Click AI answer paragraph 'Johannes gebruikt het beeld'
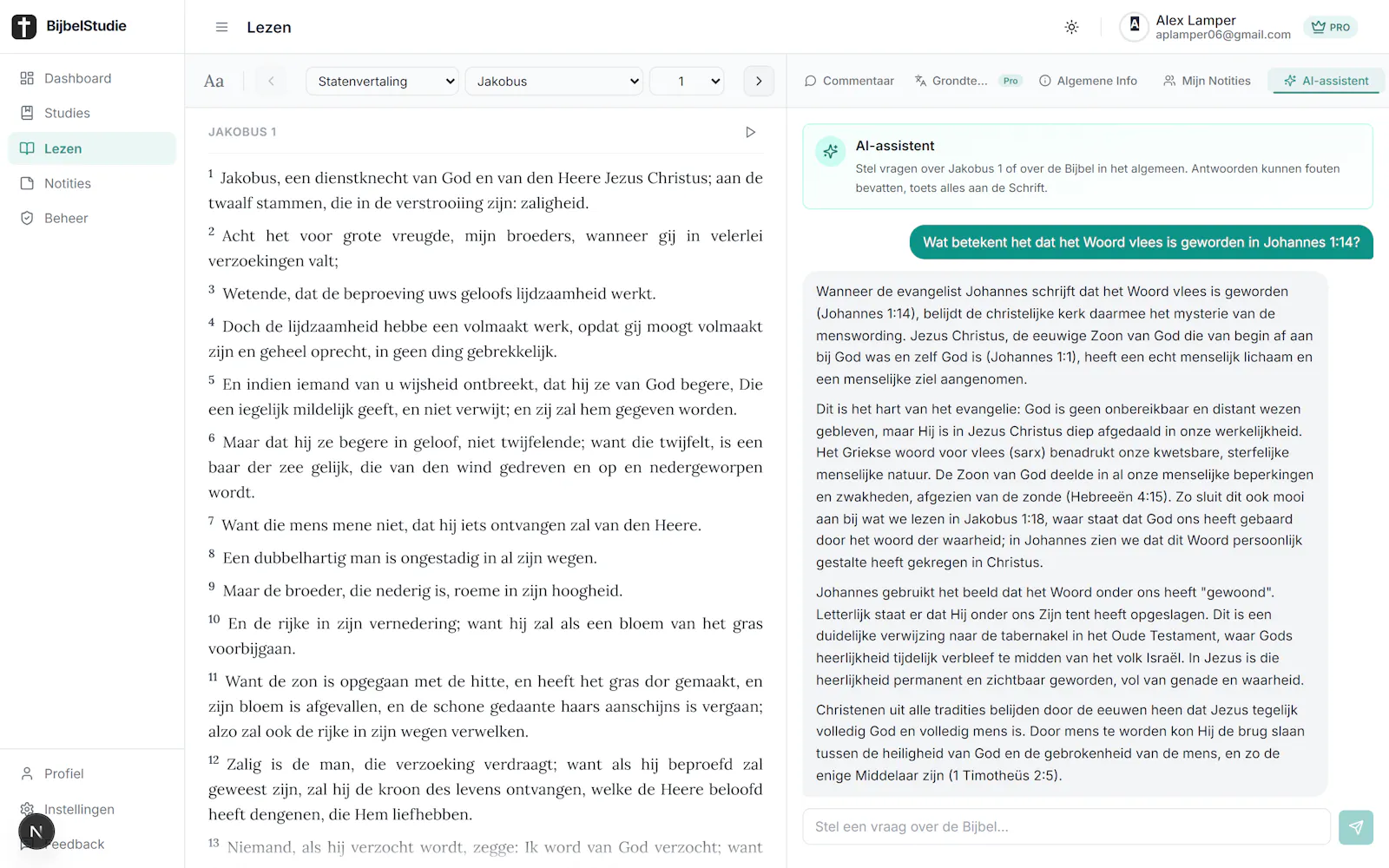The height and width of the screenshot is (868, 1389). 1060,636
